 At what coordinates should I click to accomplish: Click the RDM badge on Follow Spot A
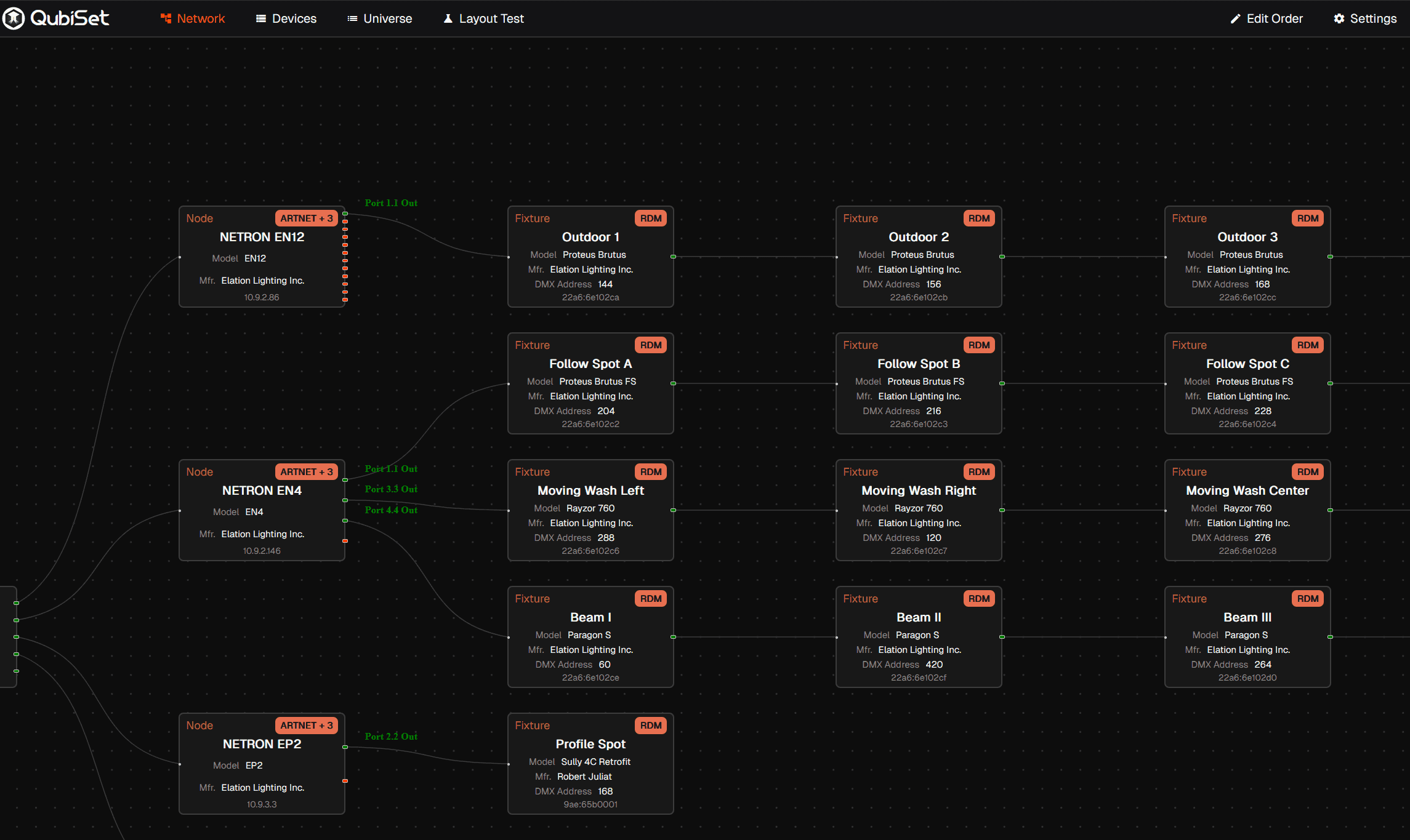(651, 345)
